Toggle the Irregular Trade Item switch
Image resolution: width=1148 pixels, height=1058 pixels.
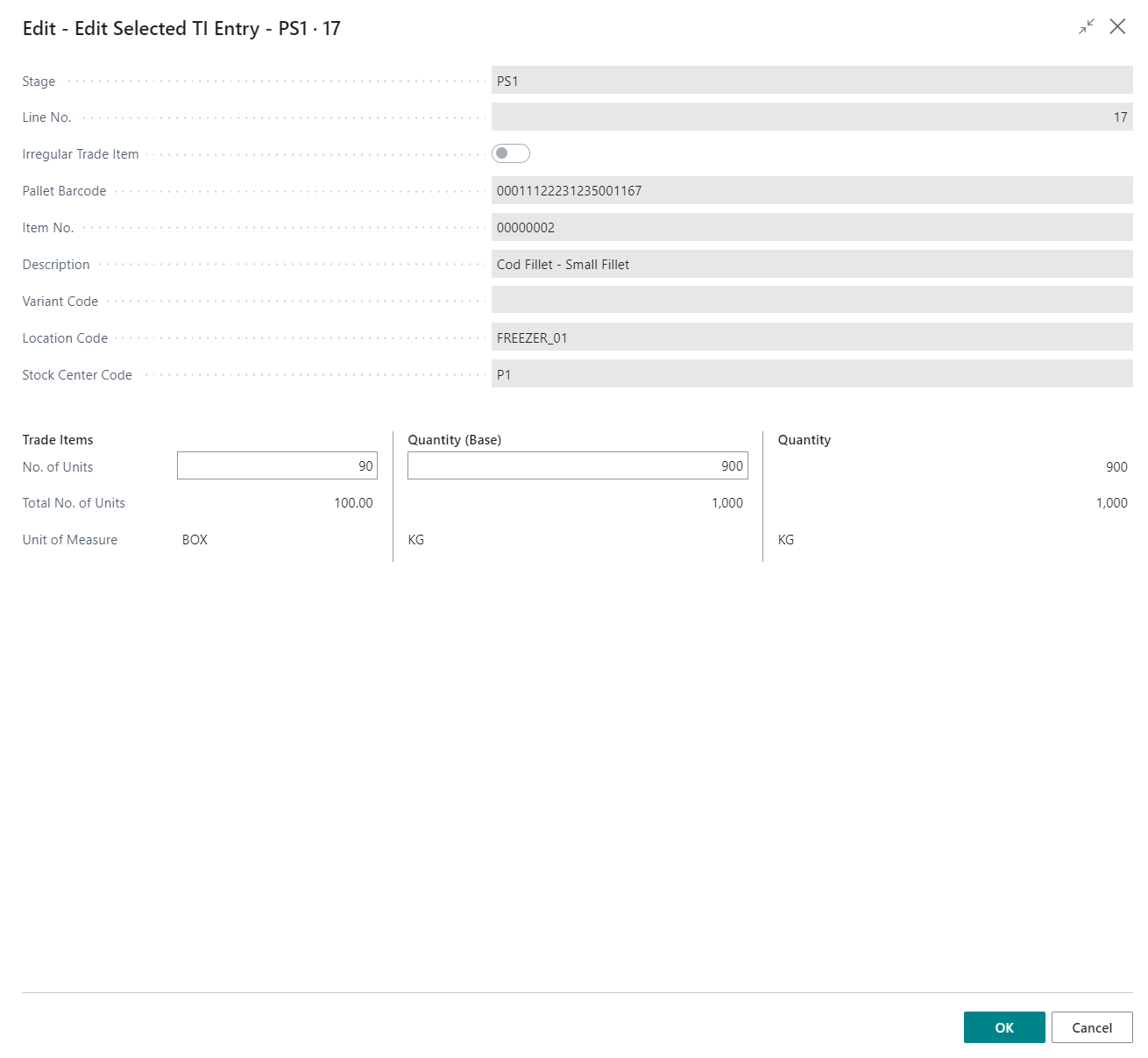[x=511, y=154]
